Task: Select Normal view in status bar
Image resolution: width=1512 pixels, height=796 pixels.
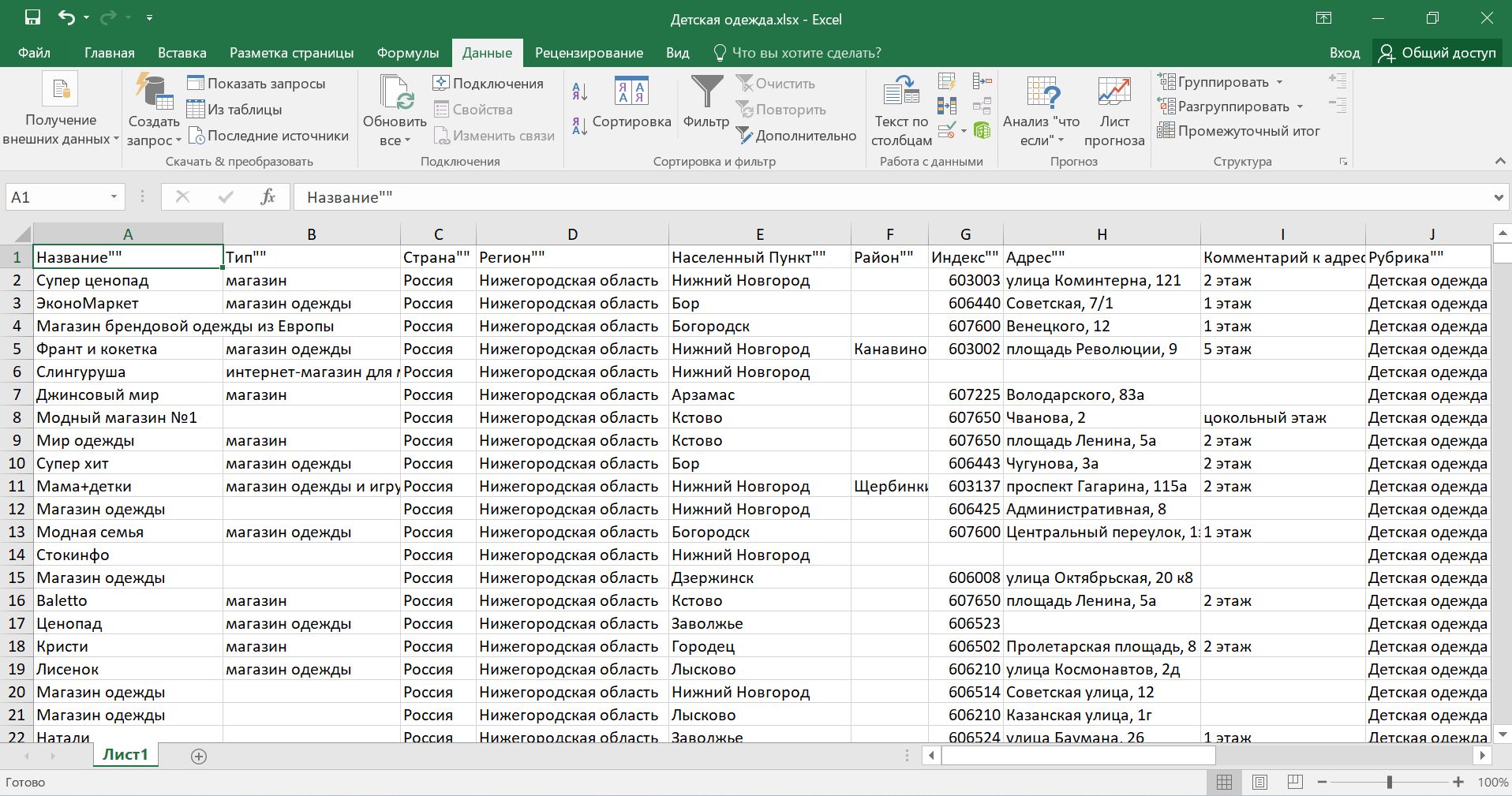Action: (x=1224, y=782)
